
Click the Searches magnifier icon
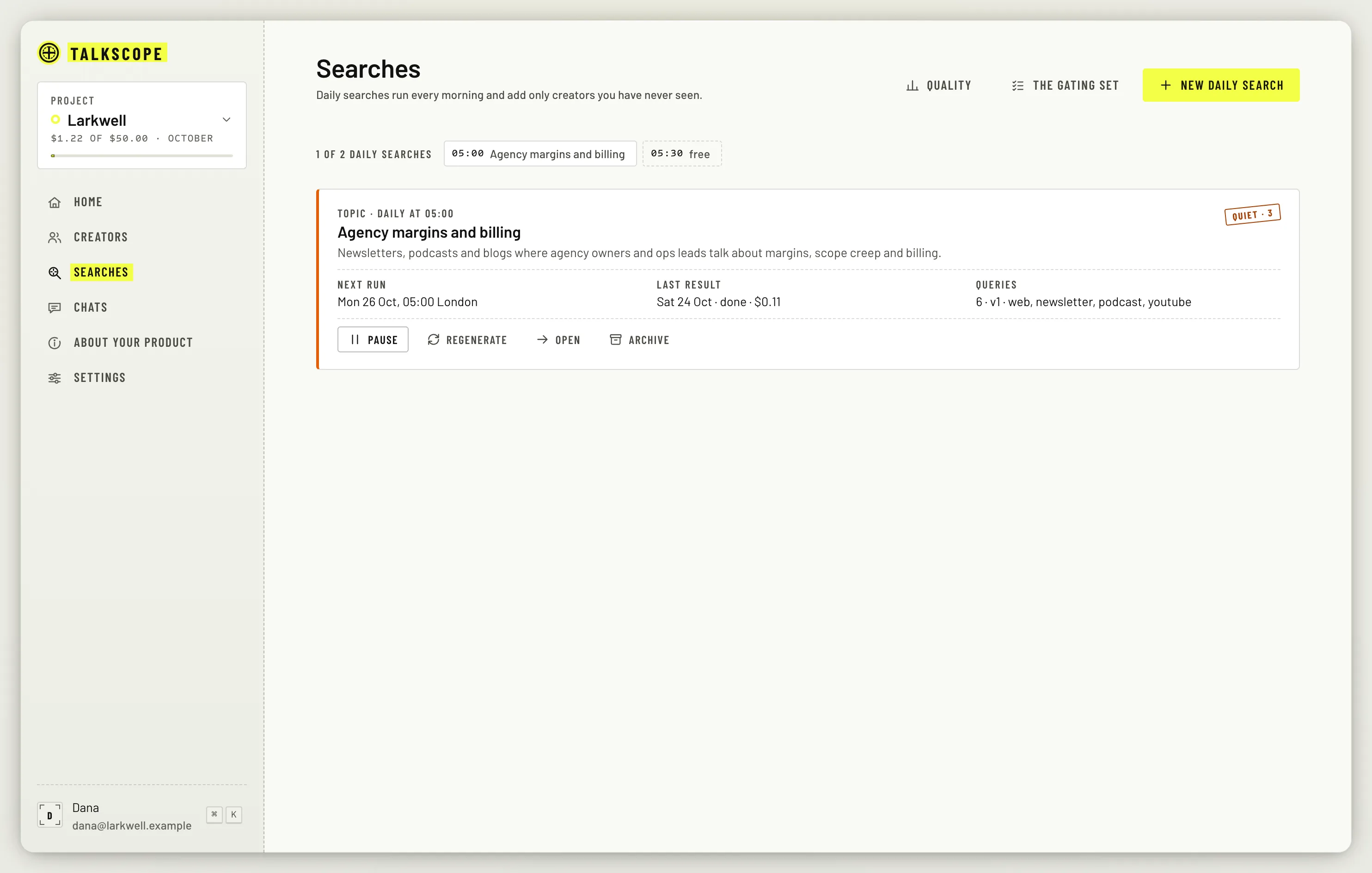pos(55,273)
